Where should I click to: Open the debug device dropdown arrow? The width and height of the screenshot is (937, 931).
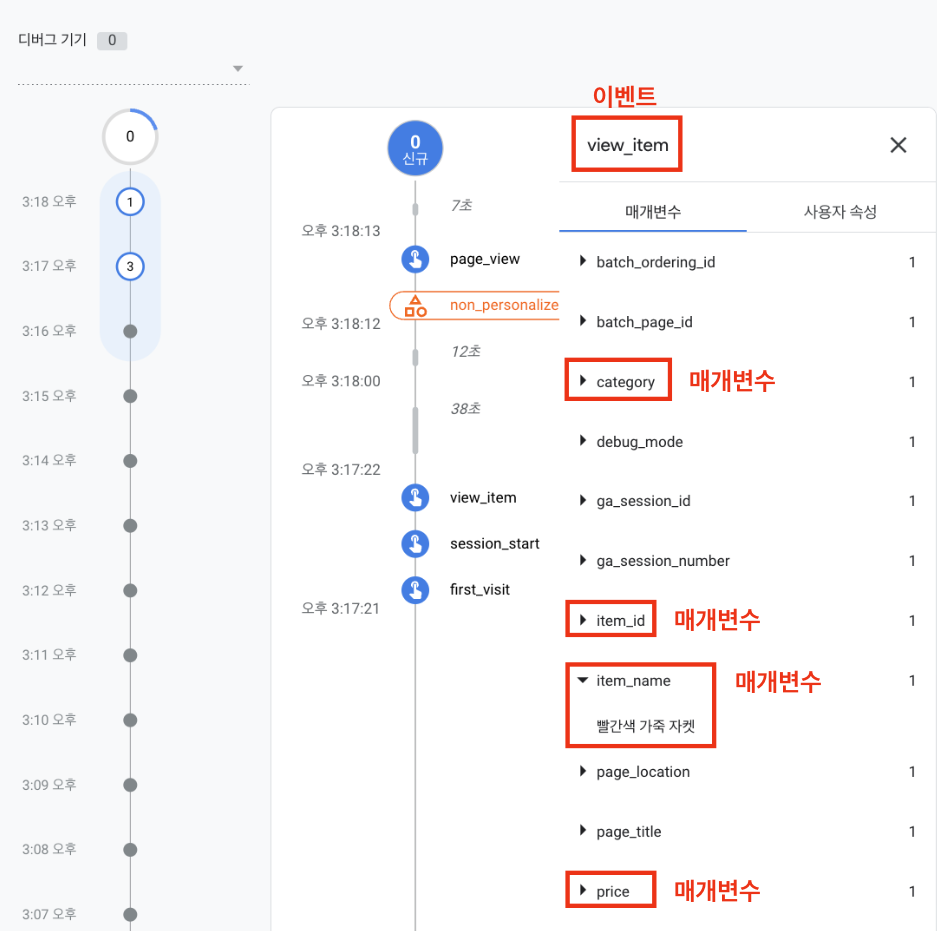pyautogui.click(x=238, y=68)
